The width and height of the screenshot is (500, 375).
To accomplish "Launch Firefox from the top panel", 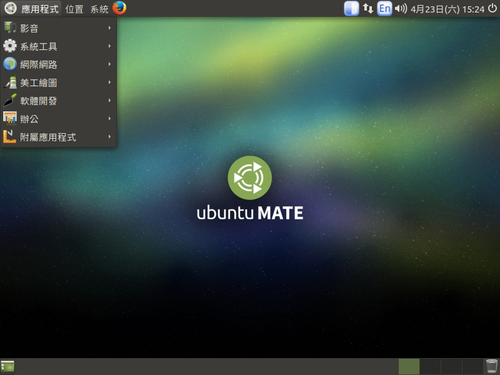I will (x=119, y=8).
